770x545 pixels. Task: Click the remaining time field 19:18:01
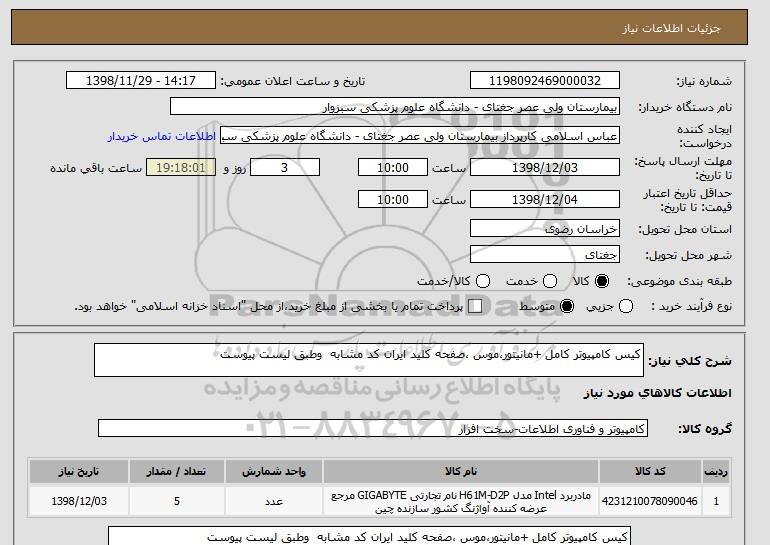[x=181, y=167]
